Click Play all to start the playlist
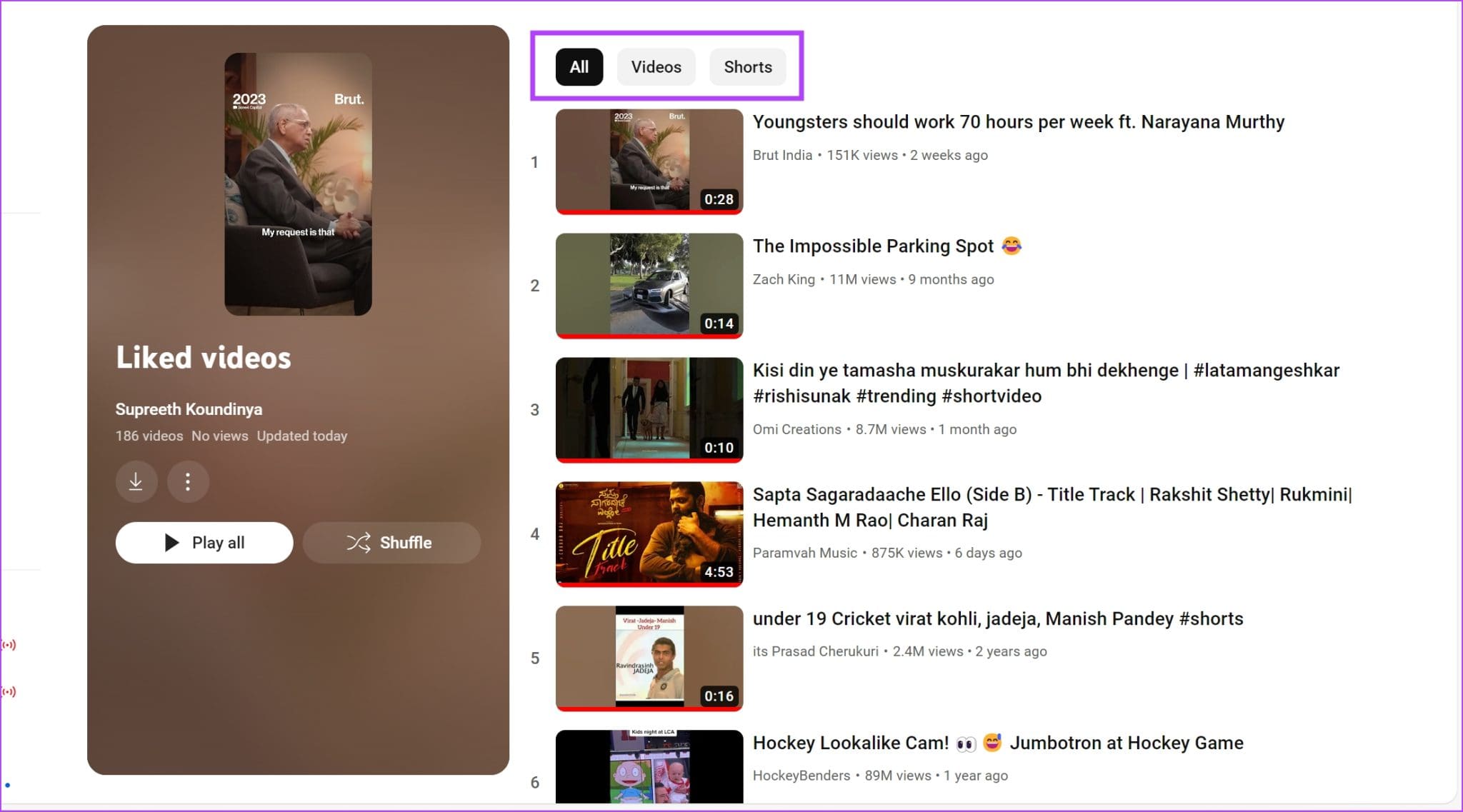This screenshot has width=1463, height=812. (204, 543)
